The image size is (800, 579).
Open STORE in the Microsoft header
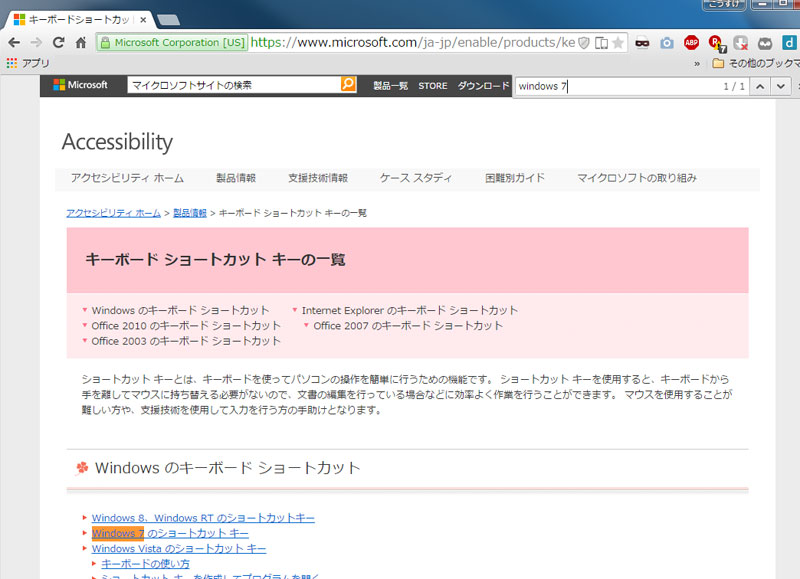pyautogui.click(x=433, y=86)
